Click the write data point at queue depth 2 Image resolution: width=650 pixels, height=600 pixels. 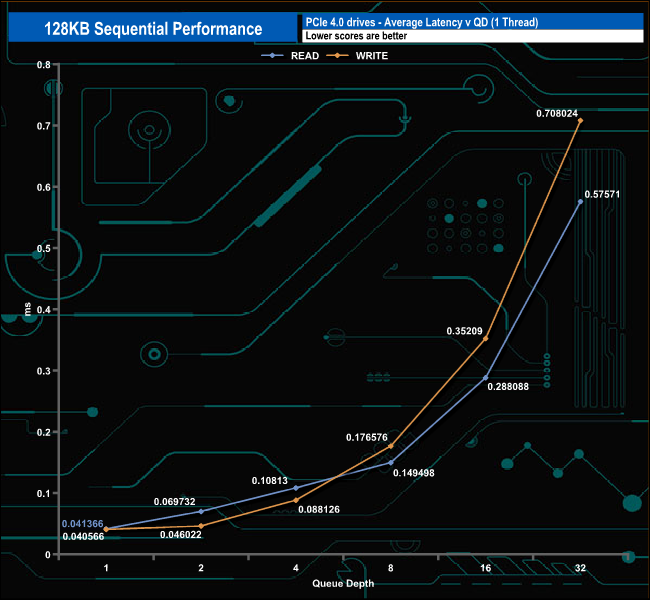[x=201, y=526]
